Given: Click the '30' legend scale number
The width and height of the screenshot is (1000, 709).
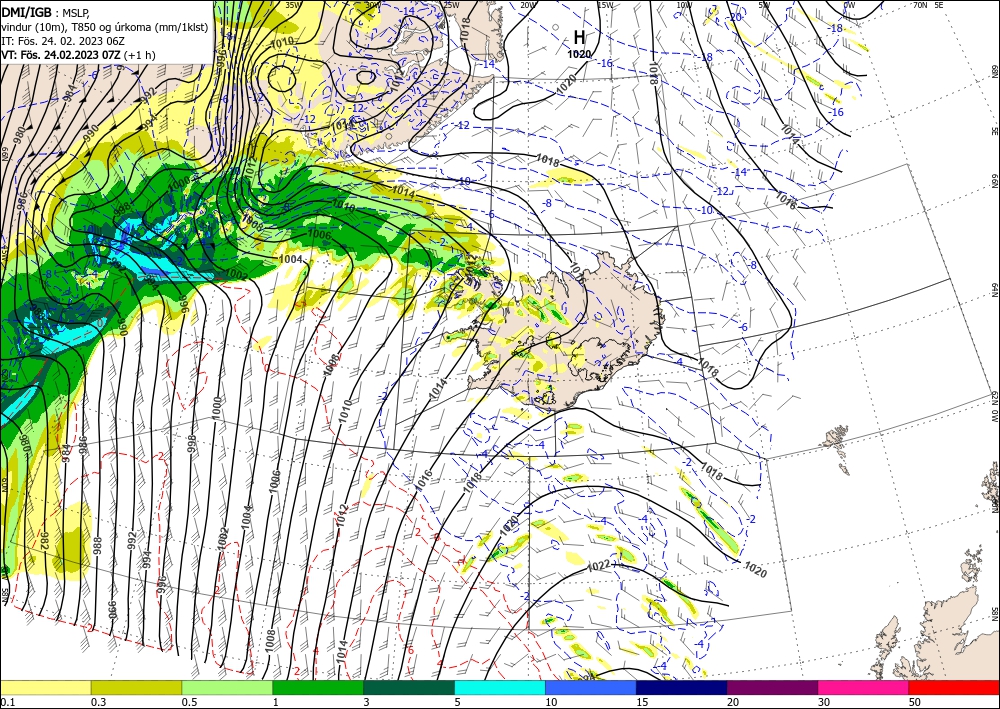Looking at the screenshot, I should pos(824,702).
